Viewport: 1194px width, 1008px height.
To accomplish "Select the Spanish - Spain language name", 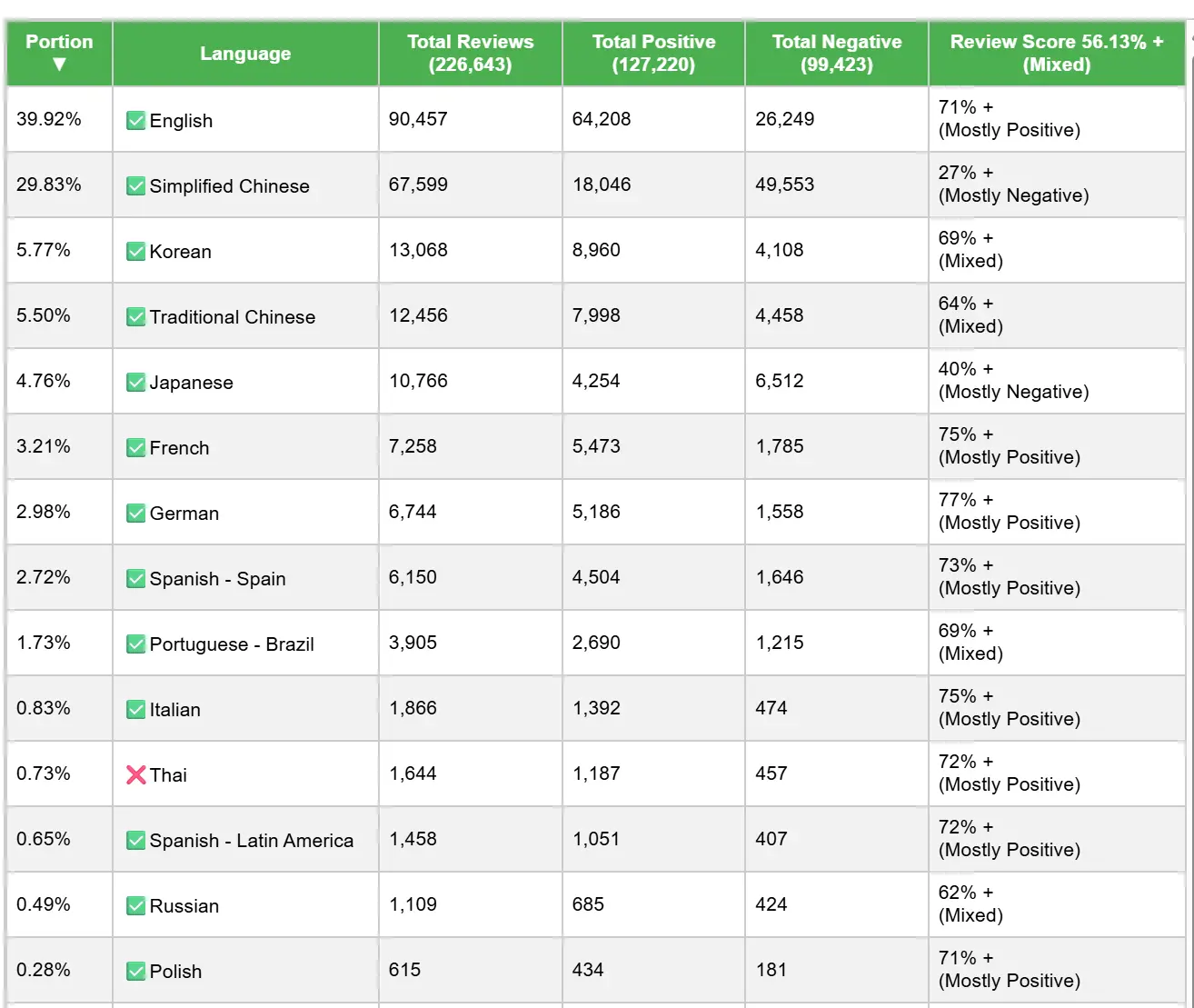I will pos(217,579).
